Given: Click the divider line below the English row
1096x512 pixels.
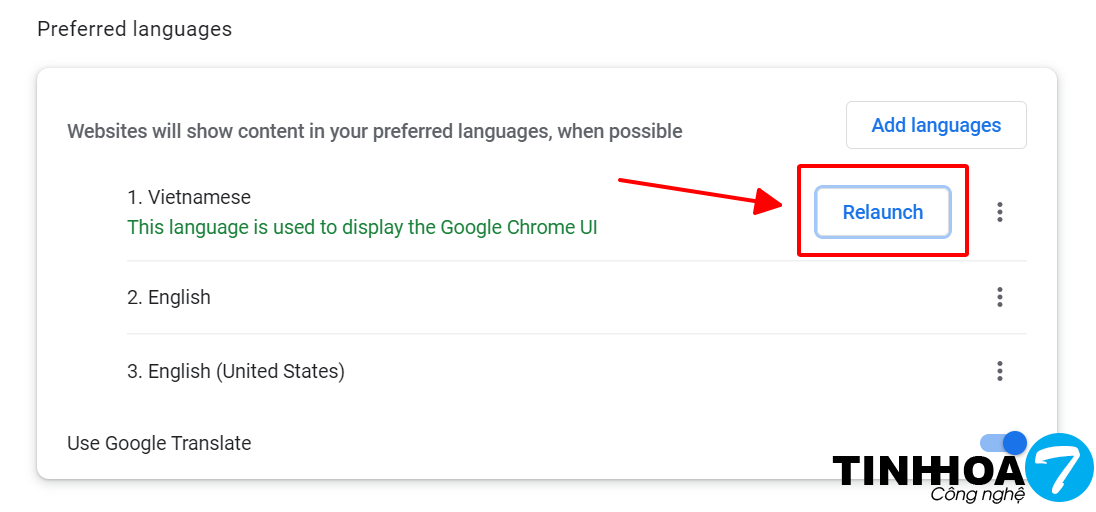Looking at the screenshot, I should [x=500, y=334].
